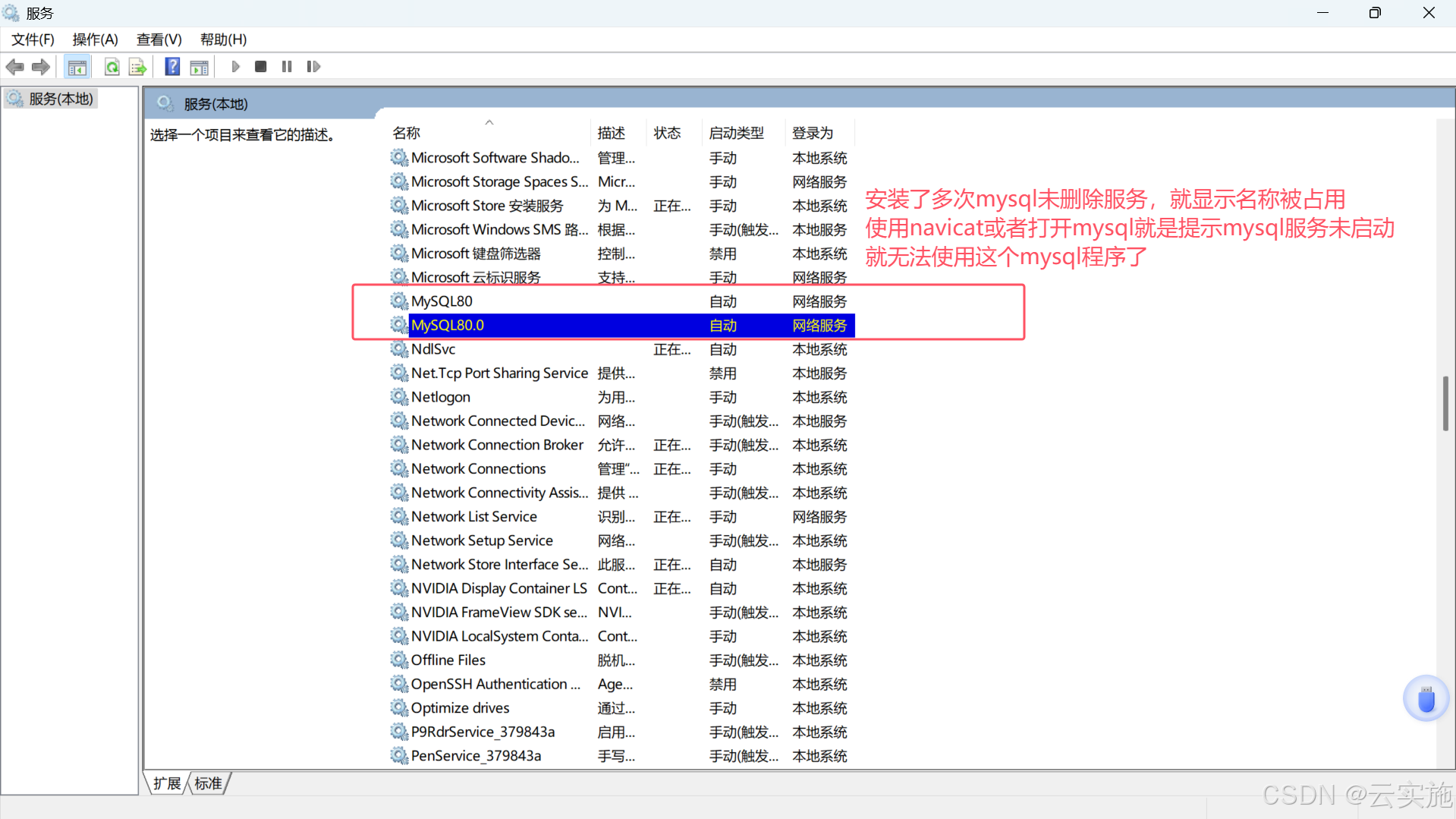1456x819 pixels.
Task: Pause the service with the pause icon
Action: coord(287,67)
